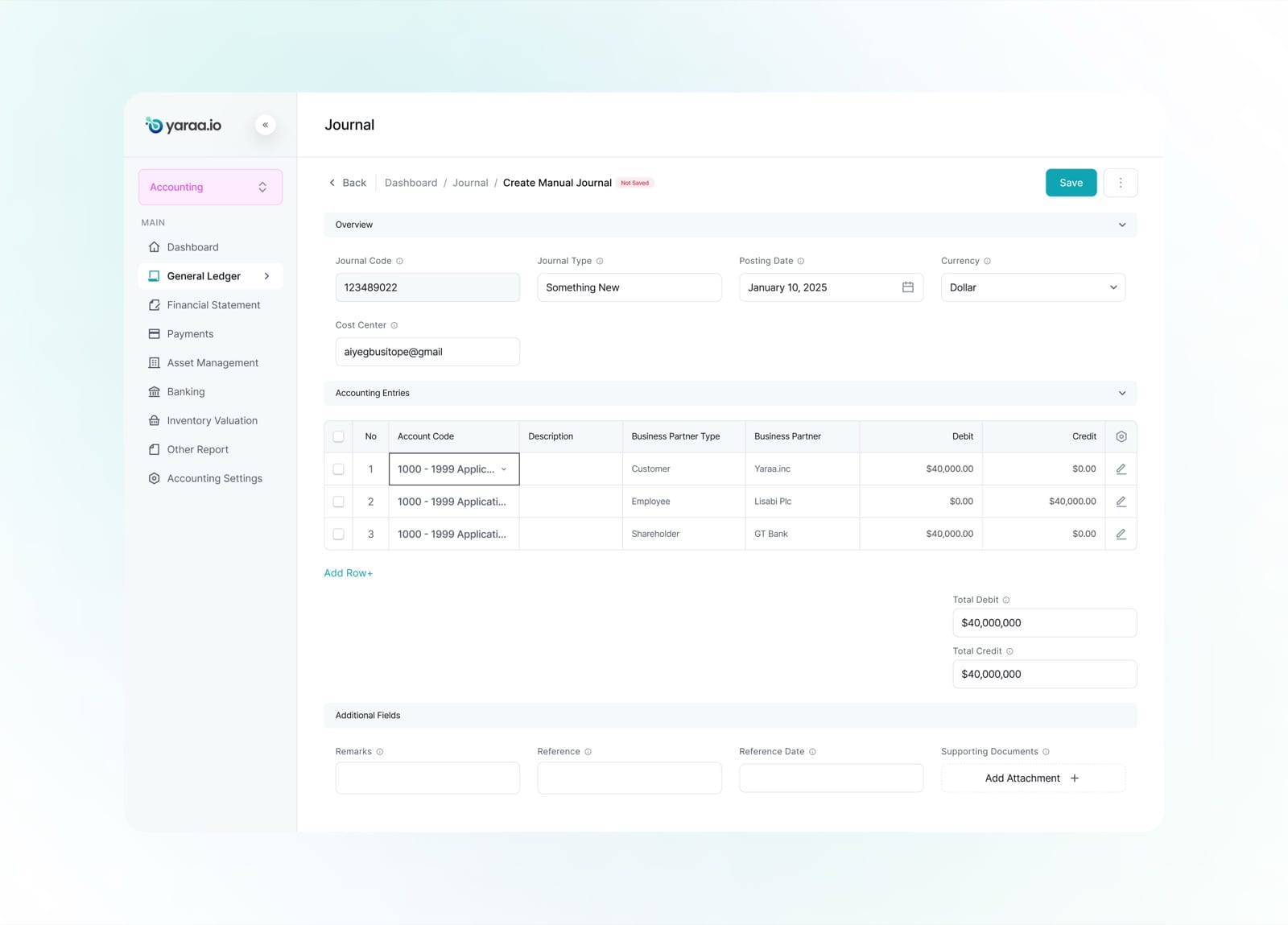Image resolution: width=1288 pixels, height=925 pixels.
Task: Click the Reference Date input field
Action: pyautogui.click(x=831, y=778)
